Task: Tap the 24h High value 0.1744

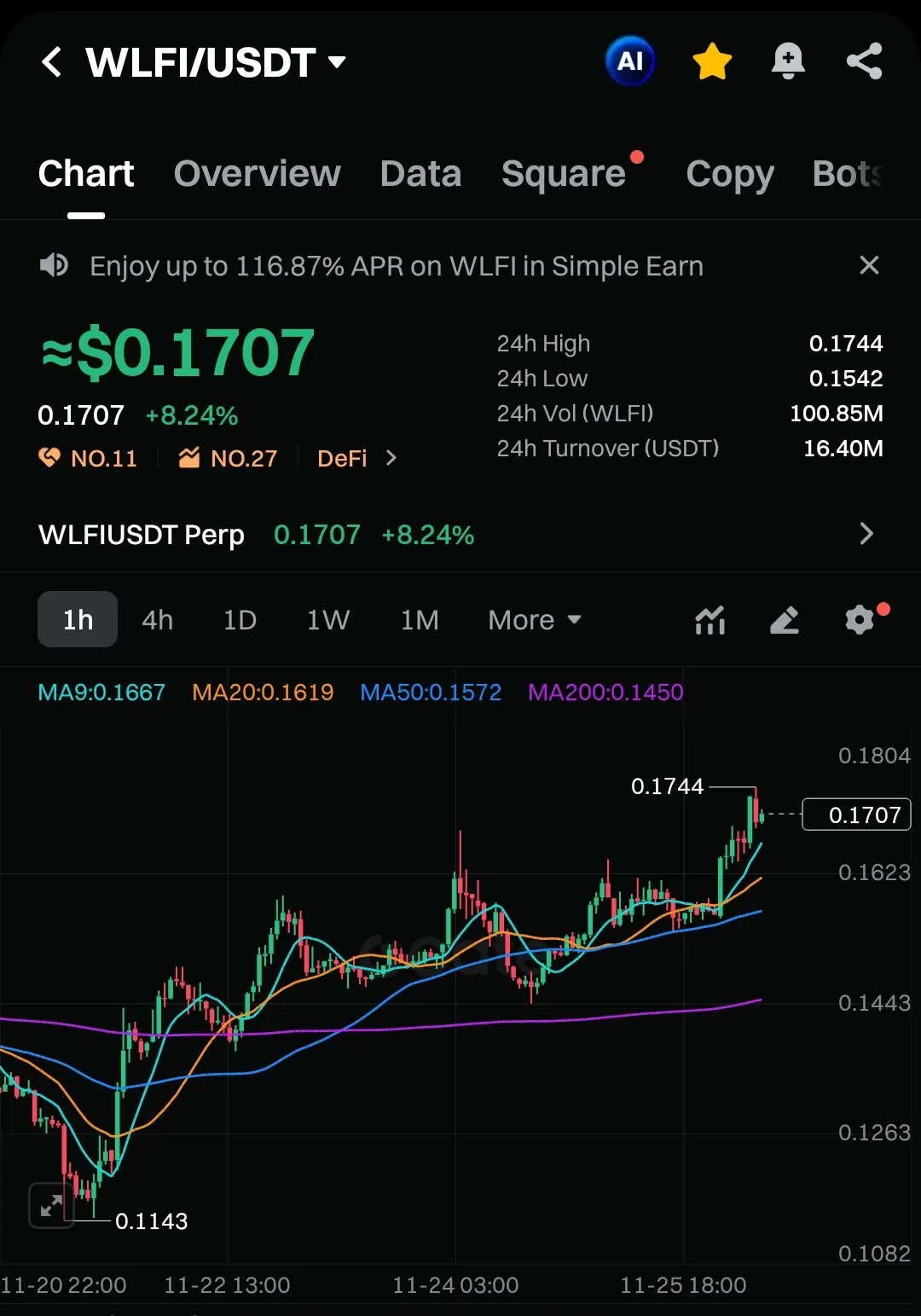Action: point(846,344)
